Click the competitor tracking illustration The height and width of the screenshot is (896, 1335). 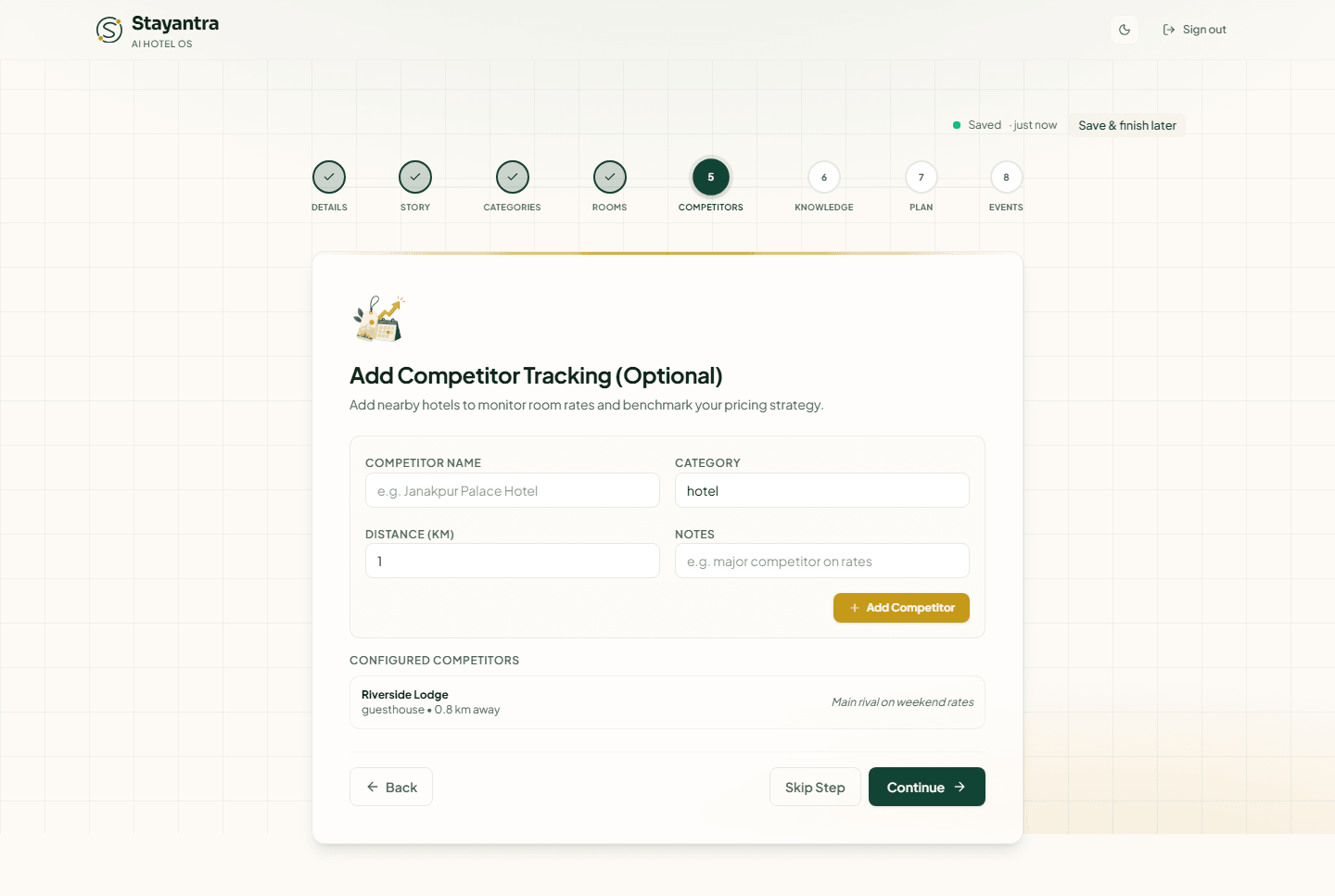(x=379, y=319)
